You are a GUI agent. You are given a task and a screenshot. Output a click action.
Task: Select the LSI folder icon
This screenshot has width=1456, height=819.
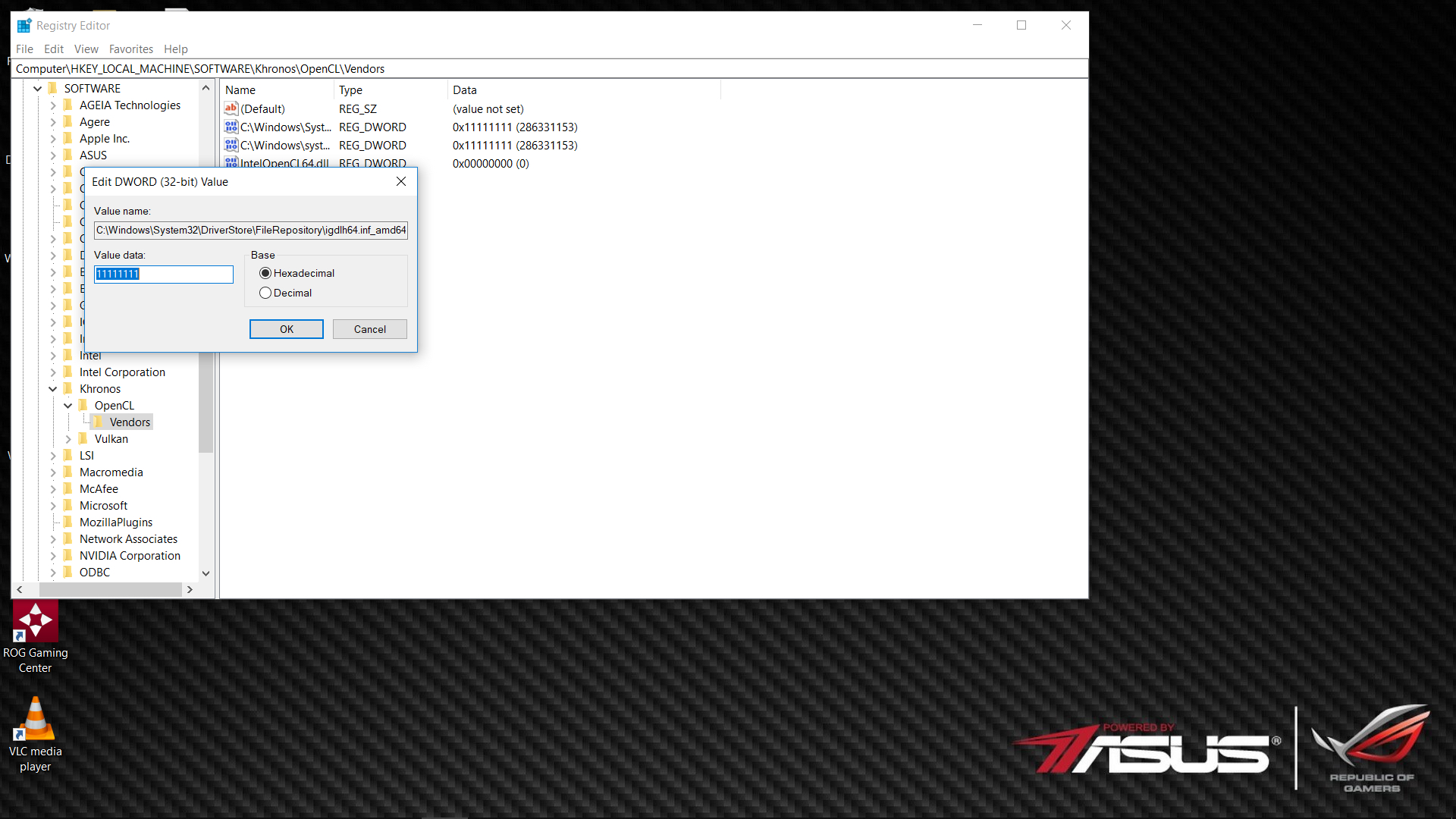[68, 455]
